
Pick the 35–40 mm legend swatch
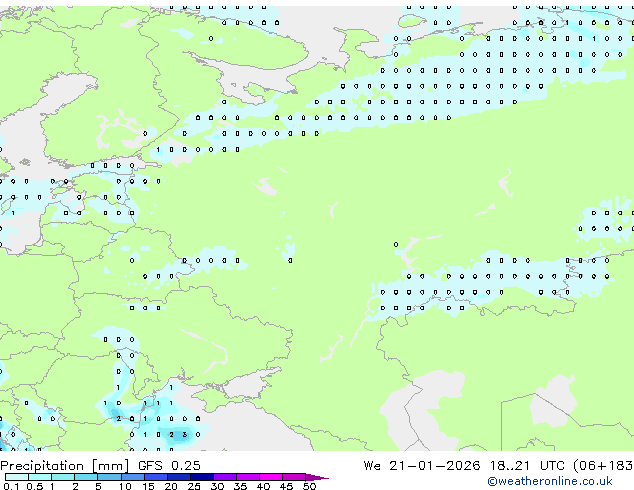pos(248,477)
